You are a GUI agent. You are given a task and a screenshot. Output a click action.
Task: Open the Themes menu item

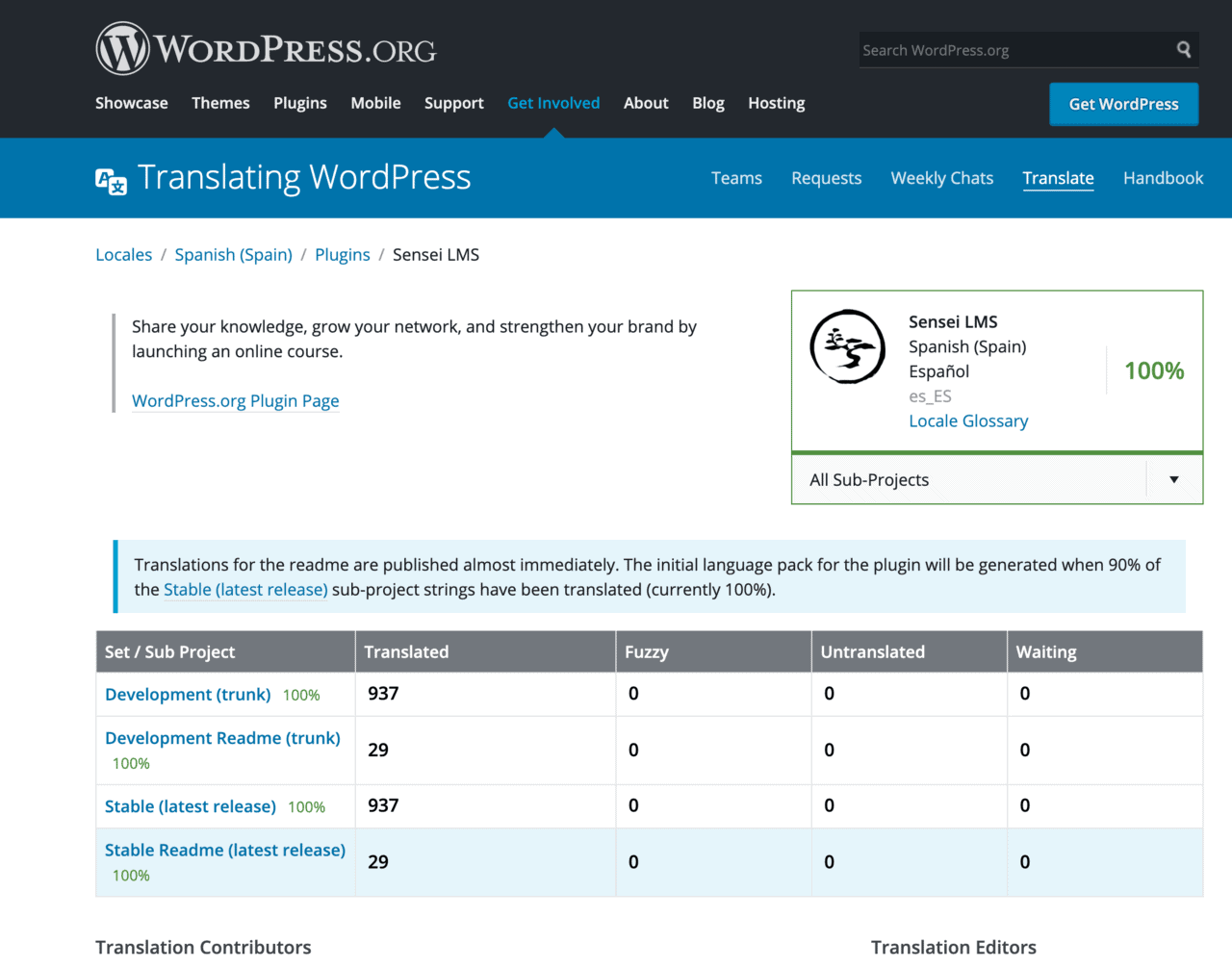point(220,103)
